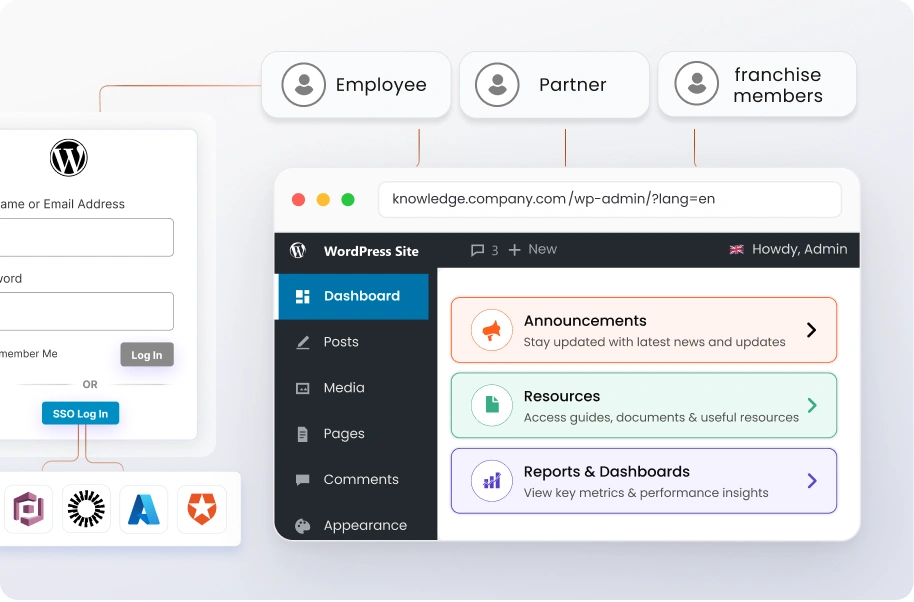This screenshot has height=602, width=914.
Task: Click the gray Log In button
Action: pos(147,354)
